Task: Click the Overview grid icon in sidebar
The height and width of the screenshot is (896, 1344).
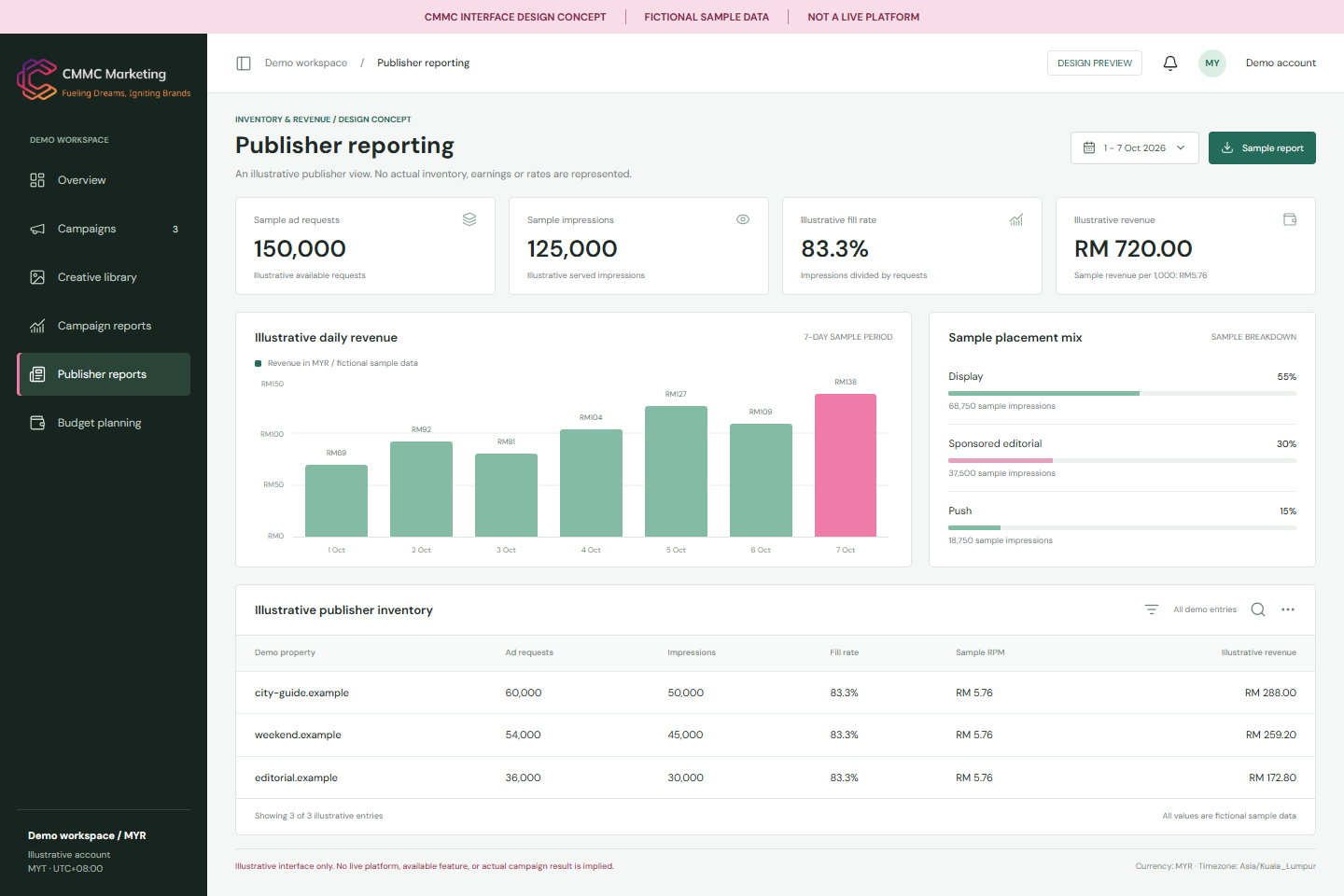Action: coord(37,180)
